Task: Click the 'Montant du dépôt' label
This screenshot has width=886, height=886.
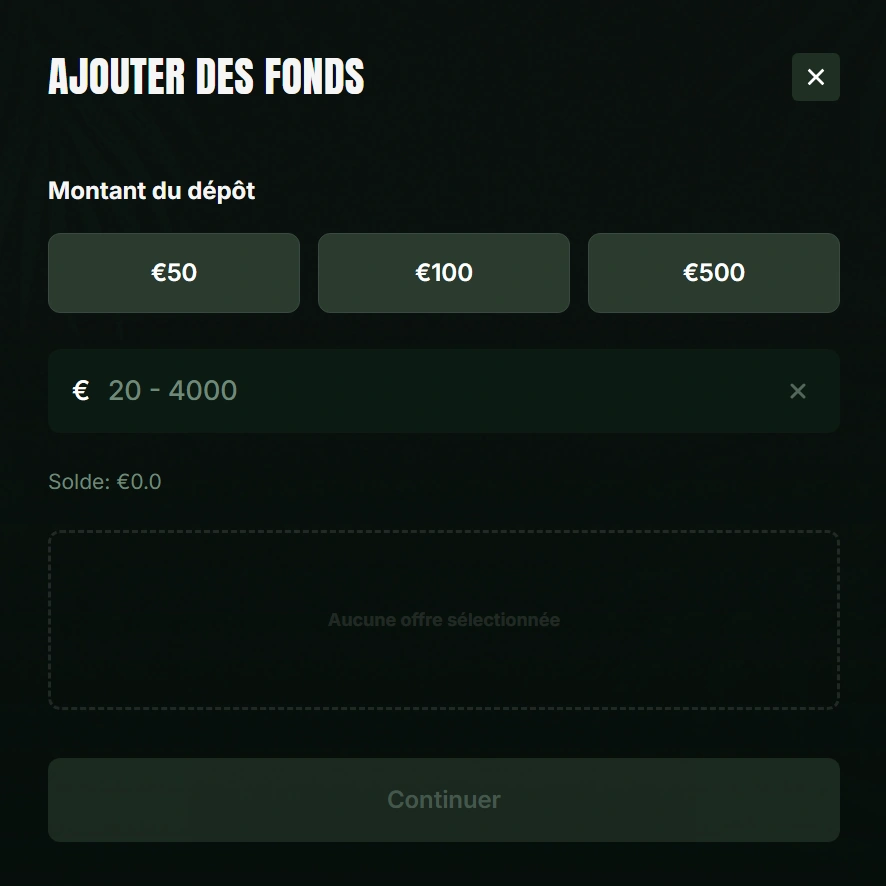Action: (151, 190)
